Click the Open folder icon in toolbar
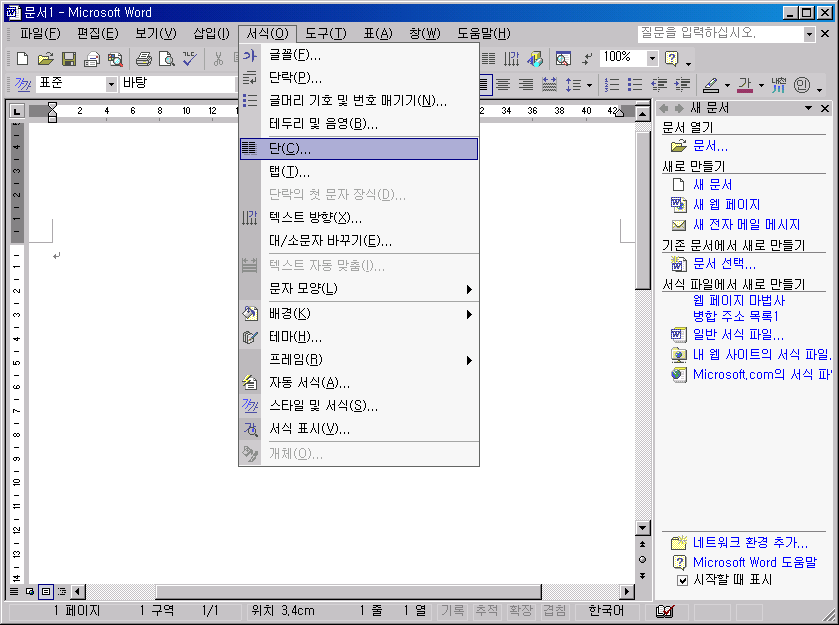 [x=46, y=58]
